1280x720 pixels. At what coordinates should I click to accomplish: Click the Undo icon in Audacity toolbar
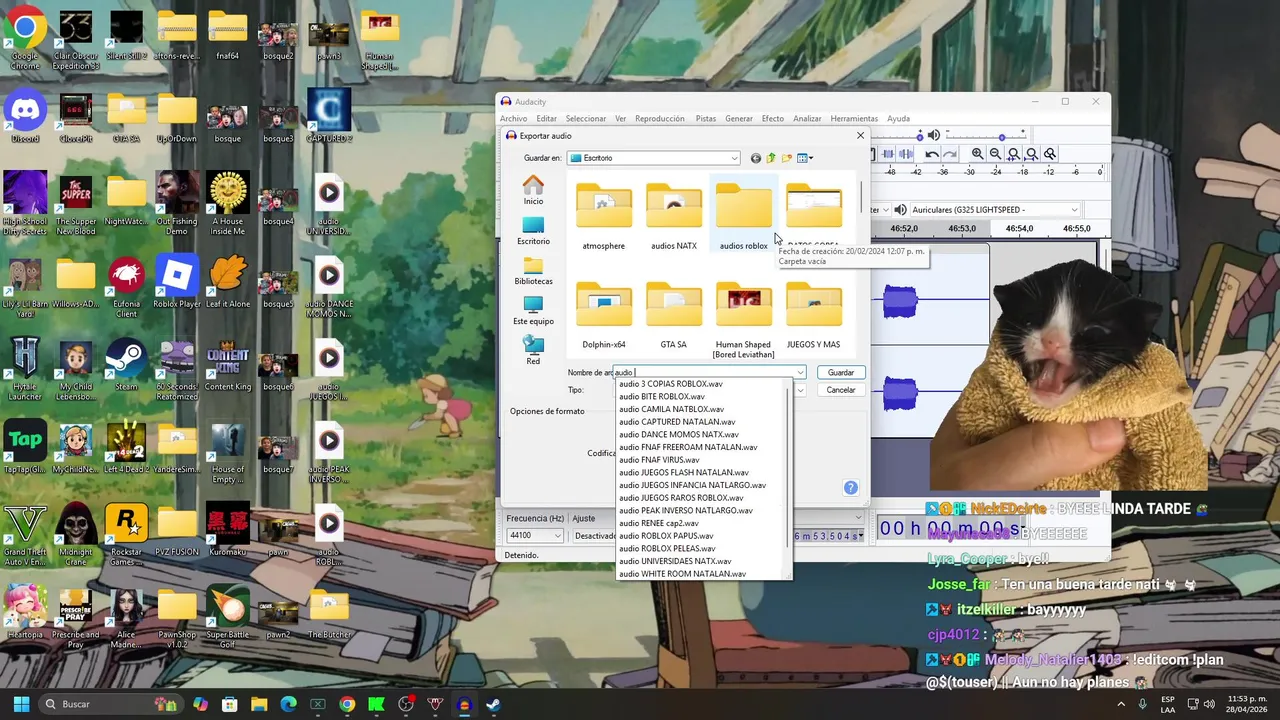(x=931, y=154)
